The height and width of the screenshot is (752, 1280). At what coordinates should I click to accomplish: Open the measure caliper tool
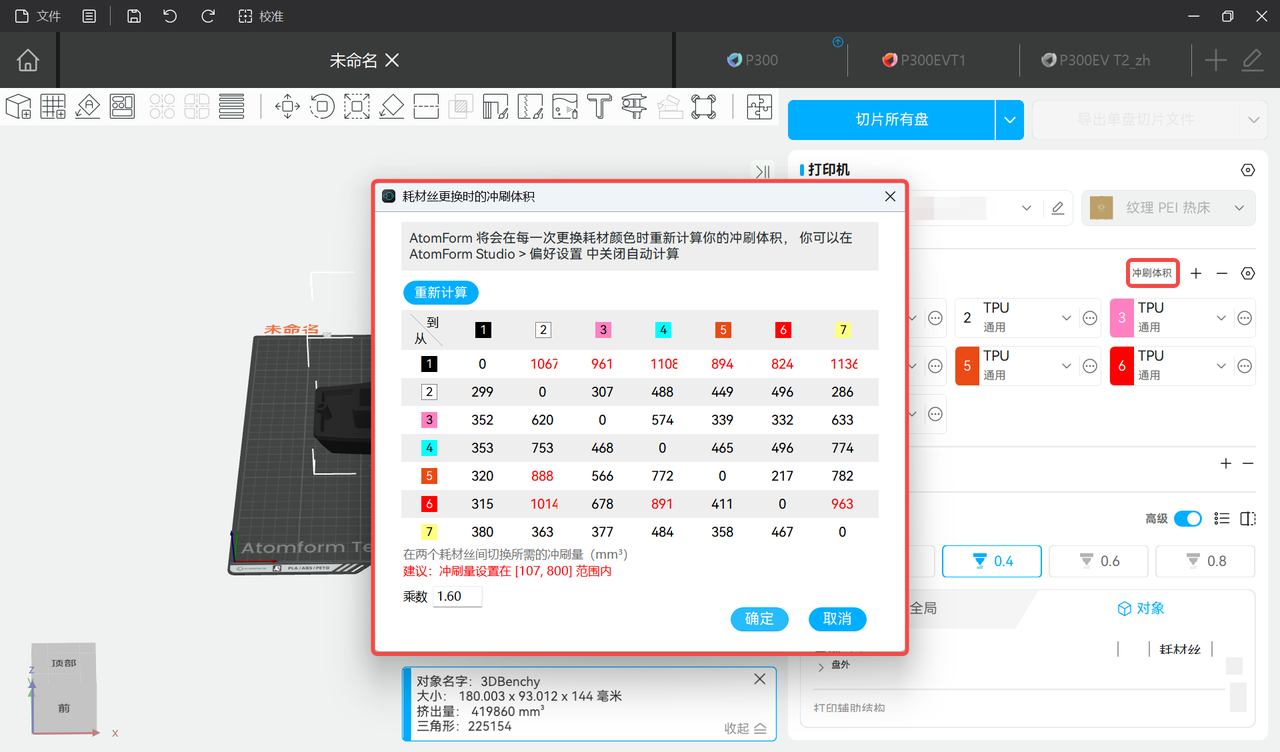pos(634,106)
